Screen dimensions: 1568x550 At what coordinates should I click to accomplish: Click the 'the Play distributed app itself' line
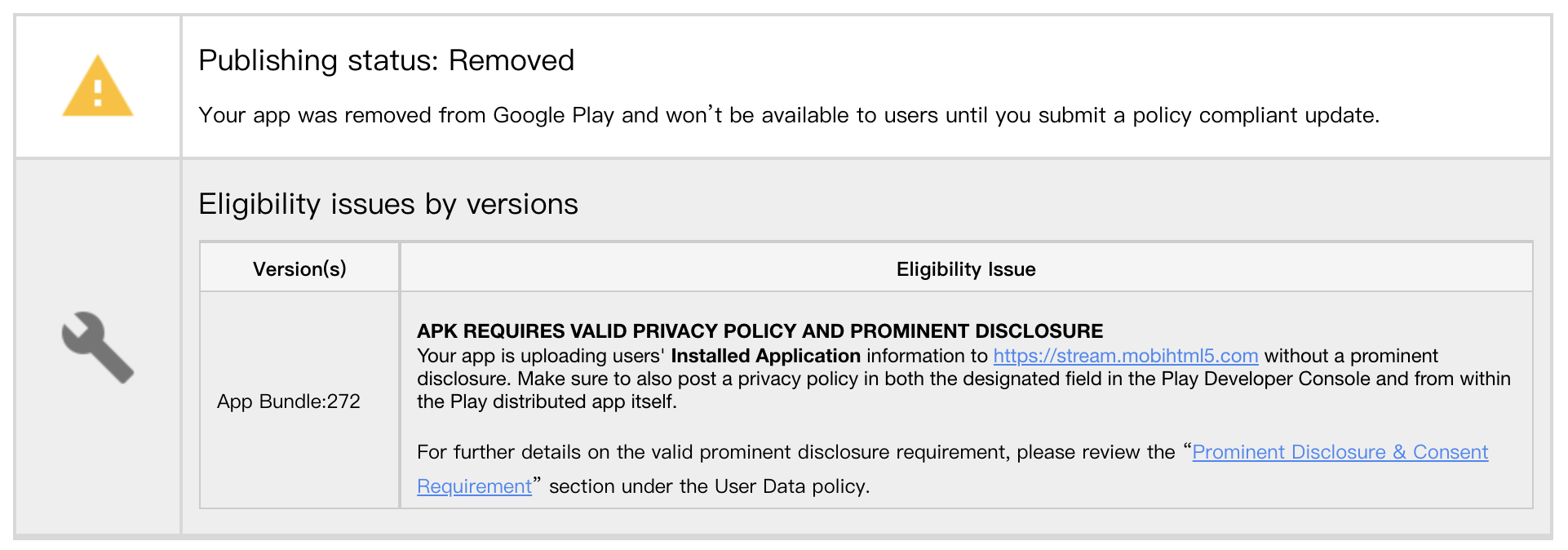pos(547,401)
